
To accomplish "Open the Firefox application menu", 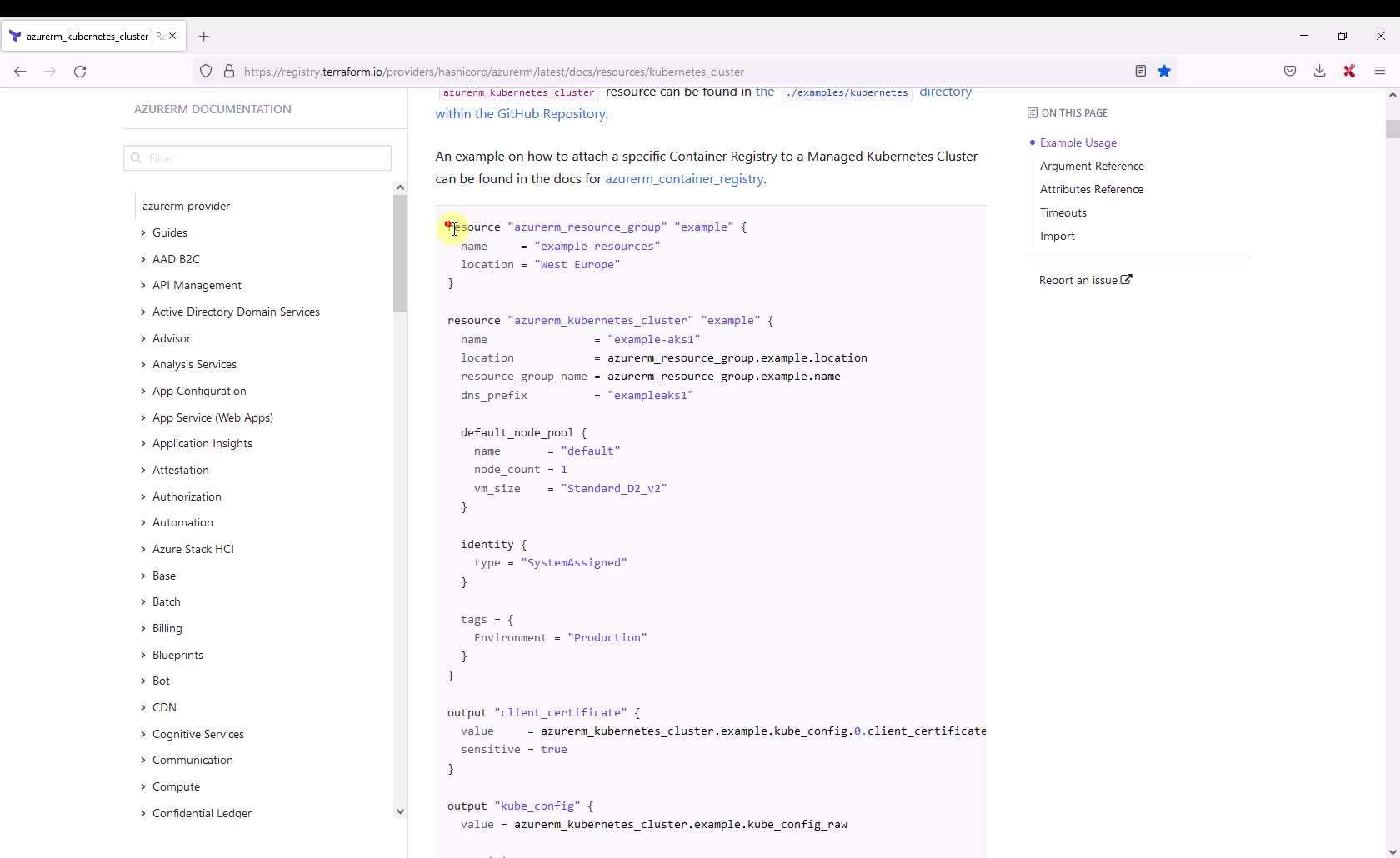I will [x=1380, y=72].
